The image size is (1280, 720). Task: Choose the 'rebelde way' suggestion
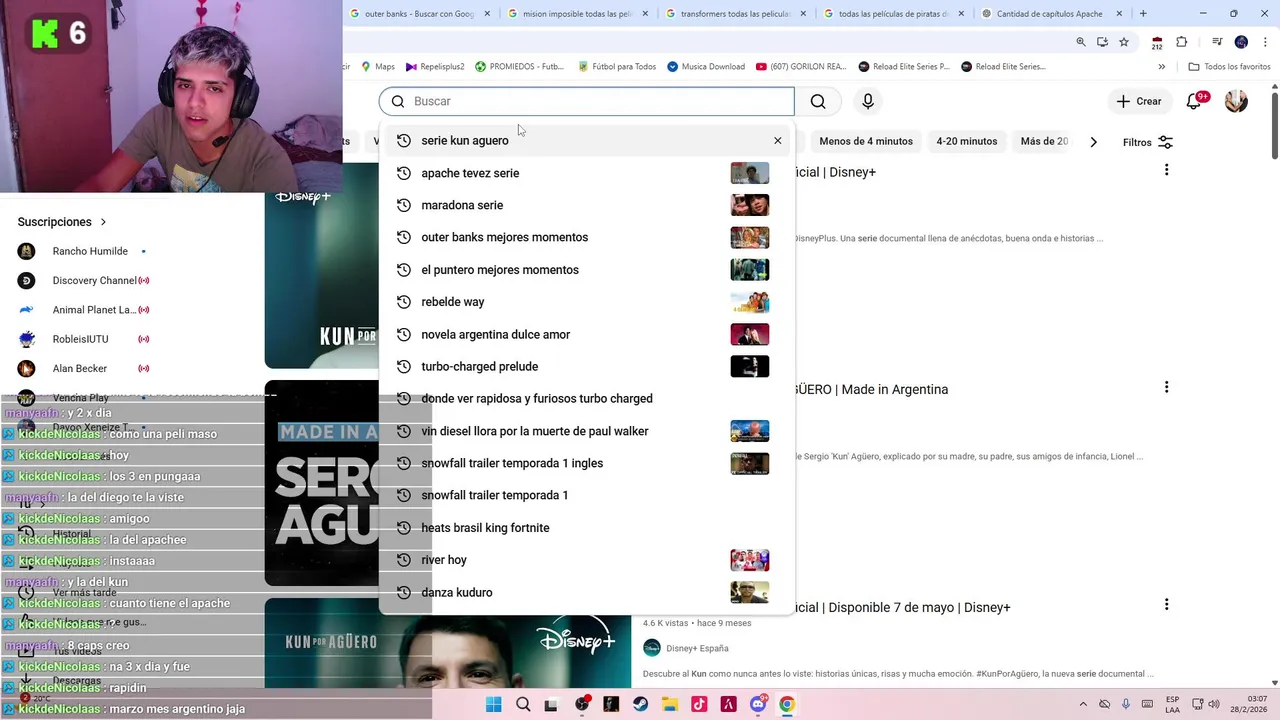[586, 302]
